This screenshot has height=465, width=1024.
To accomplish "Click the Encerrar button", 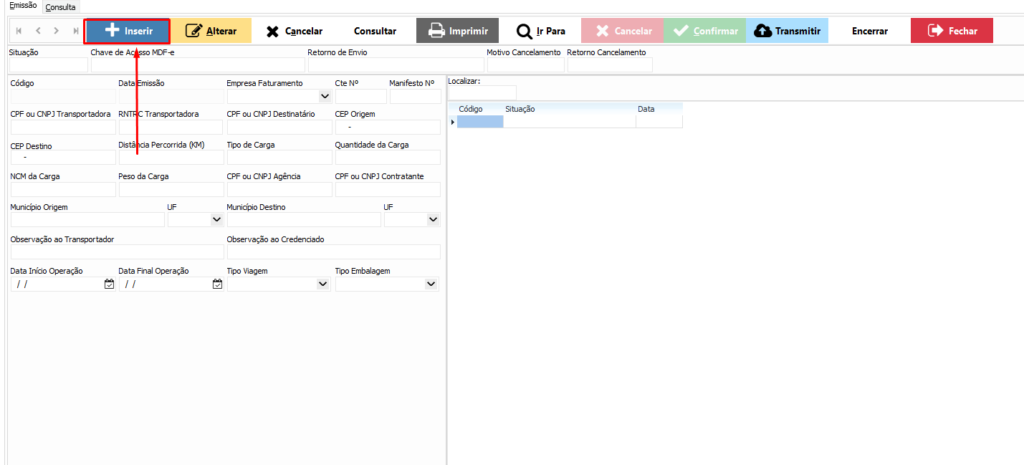I will 869,31.
